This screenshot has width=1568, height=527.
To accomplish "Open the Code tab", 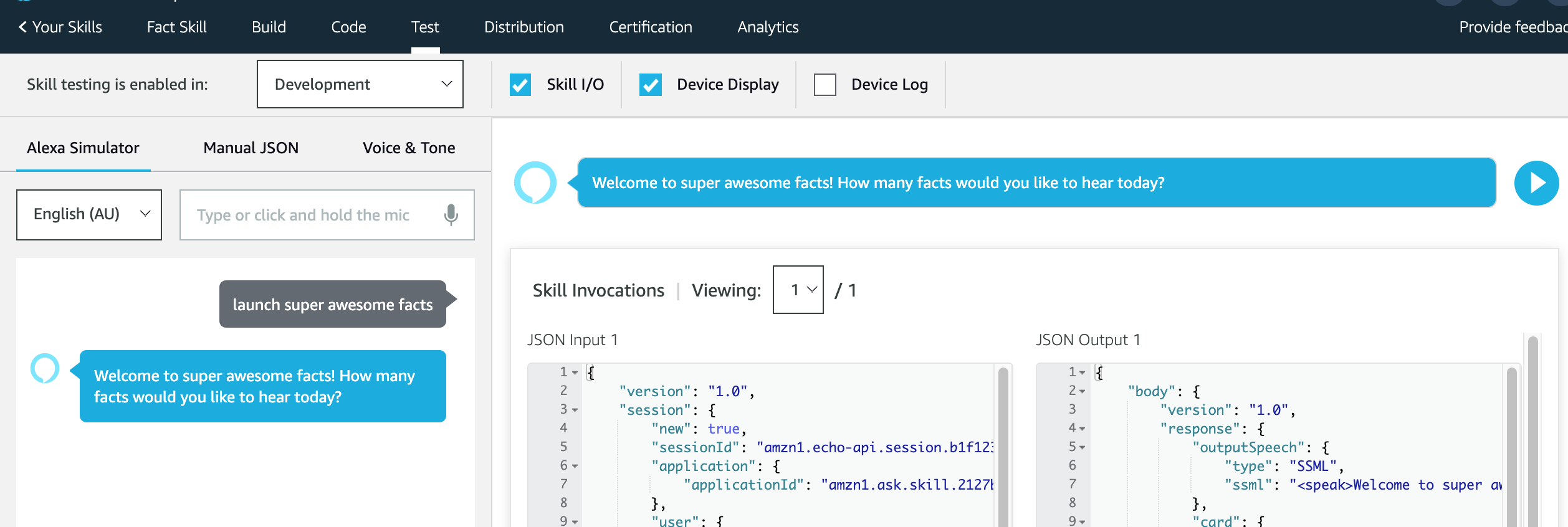I will tap(348, 27).
